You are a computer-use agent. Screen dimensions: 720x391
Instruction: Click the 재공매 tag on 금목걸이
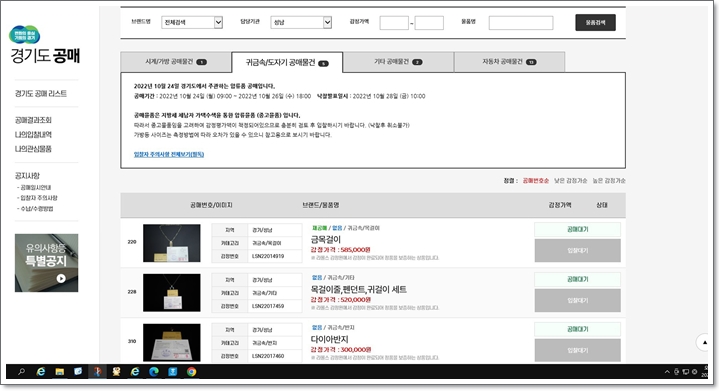pos(319,228)
